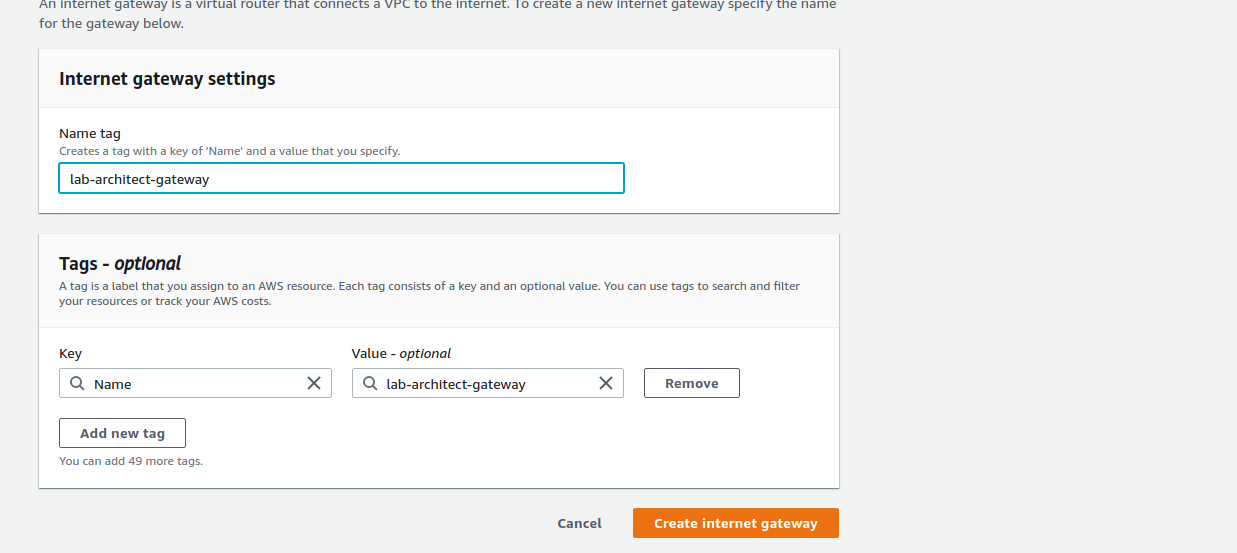The image size is (1237, 553).
Task: Click the 'Internet gateway settings' heading
Action: 167,79
